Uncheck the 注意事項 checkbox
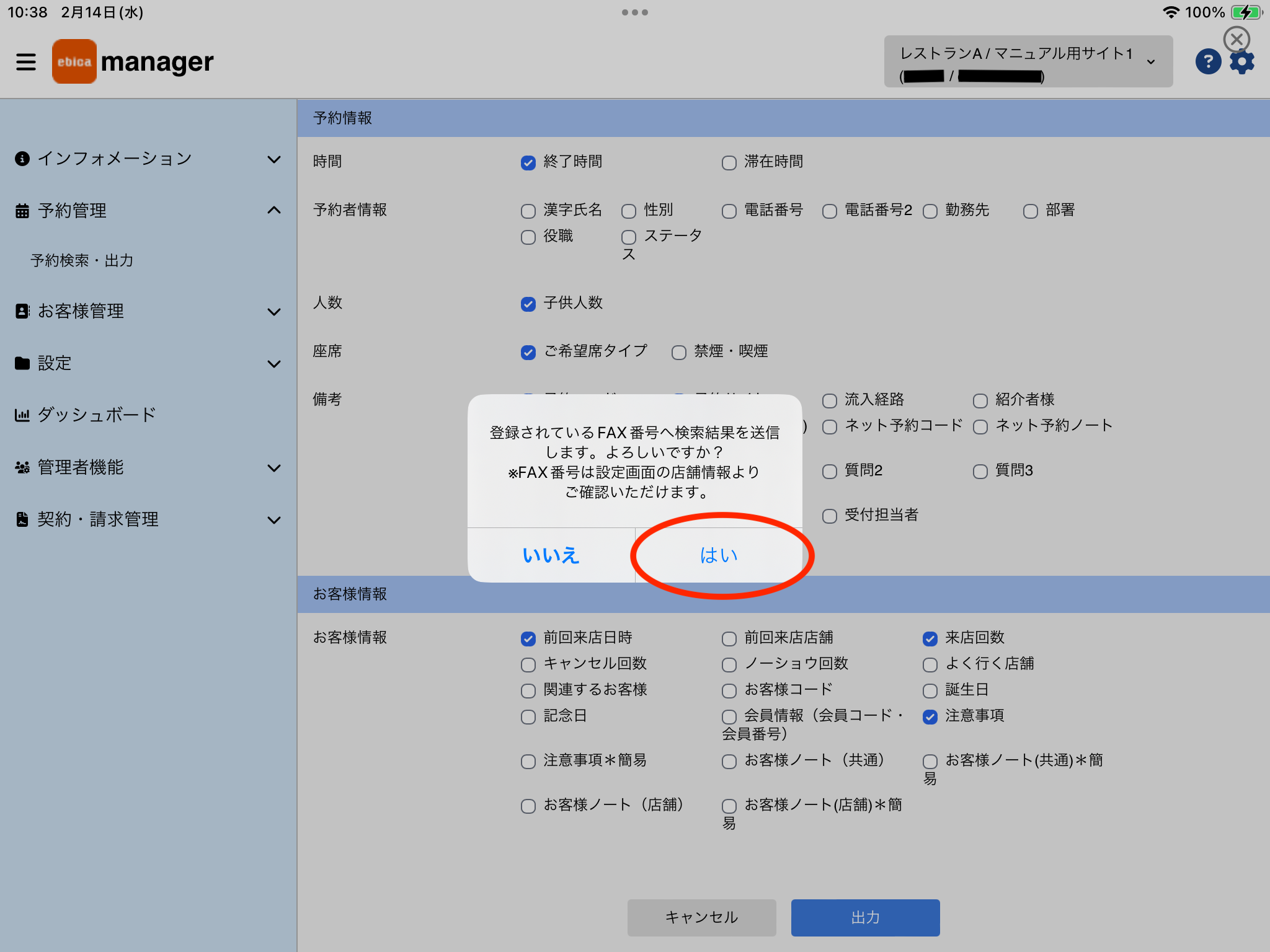The width and height of the screenshot is (1270, 952). click(x=930, y=717)
